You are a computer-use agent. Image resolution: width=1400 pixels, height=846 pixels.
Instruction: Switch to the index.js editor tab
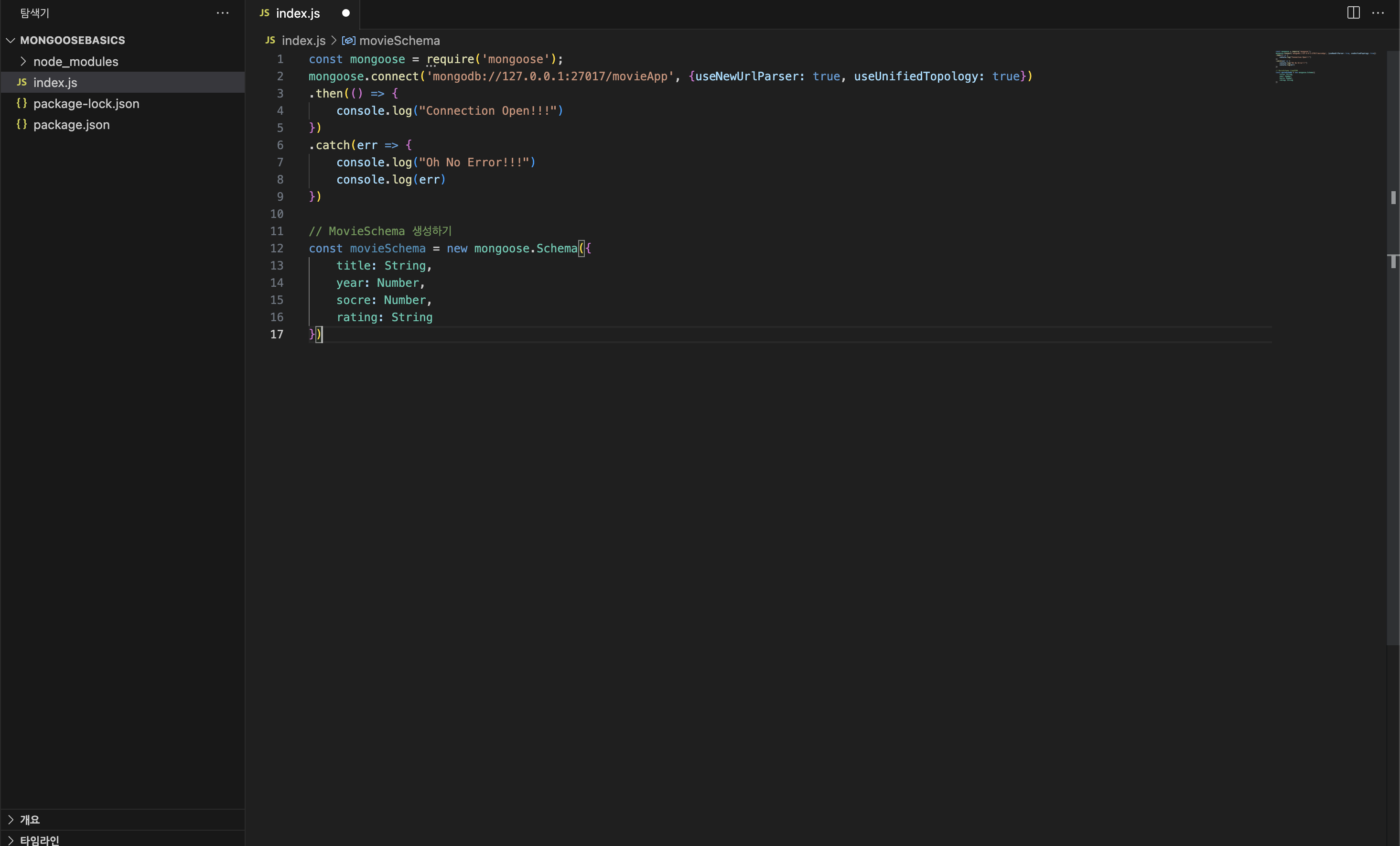(x=298, y=13)
